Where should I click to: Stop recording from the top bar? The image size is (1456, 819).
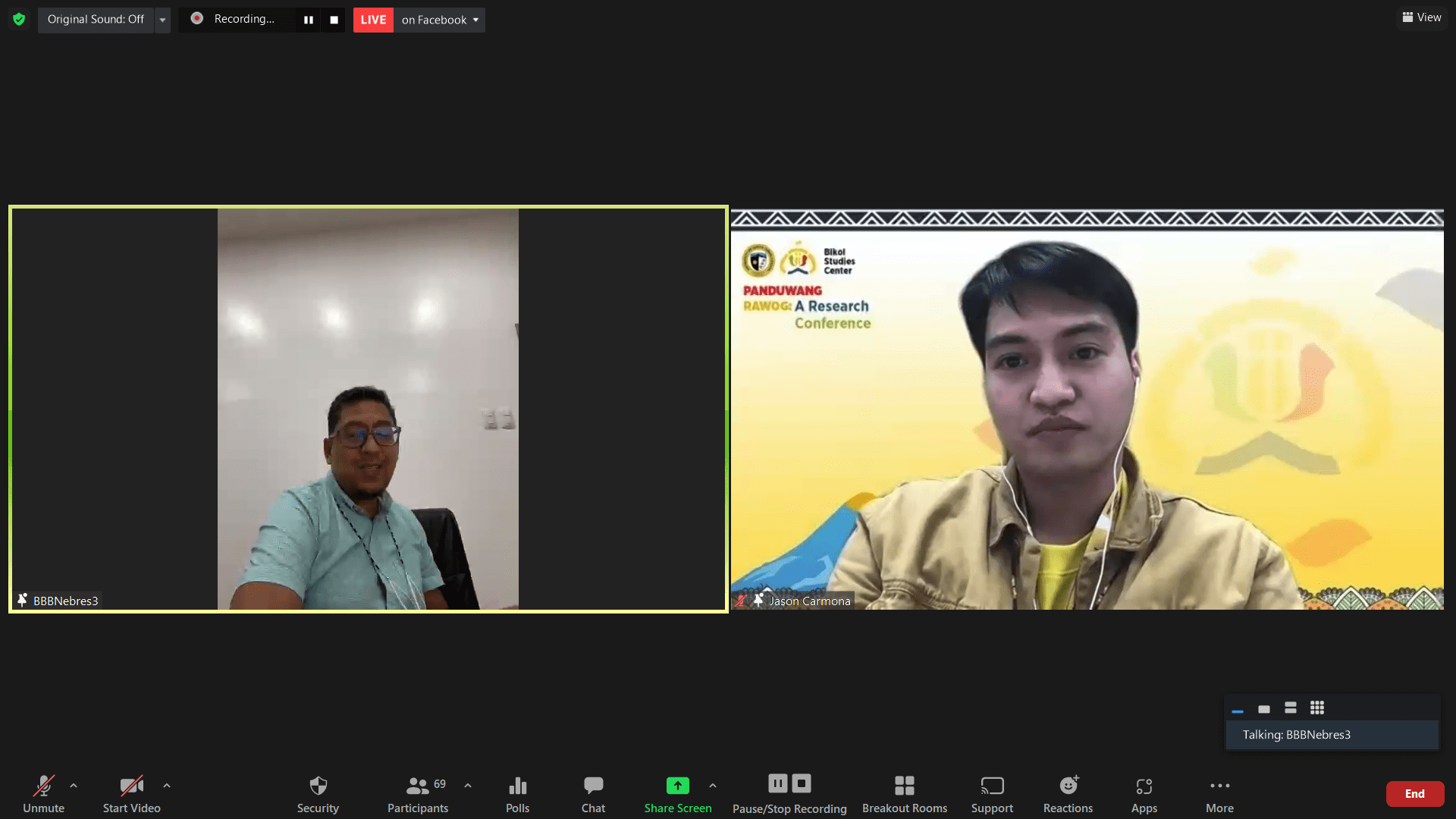334,20
